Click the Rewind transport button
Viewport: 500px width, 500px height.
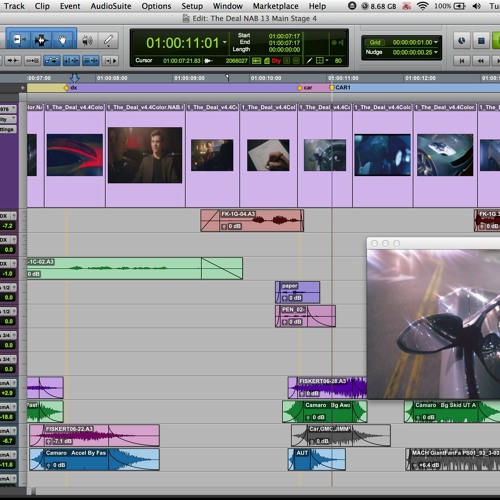[x=481, y=61]
